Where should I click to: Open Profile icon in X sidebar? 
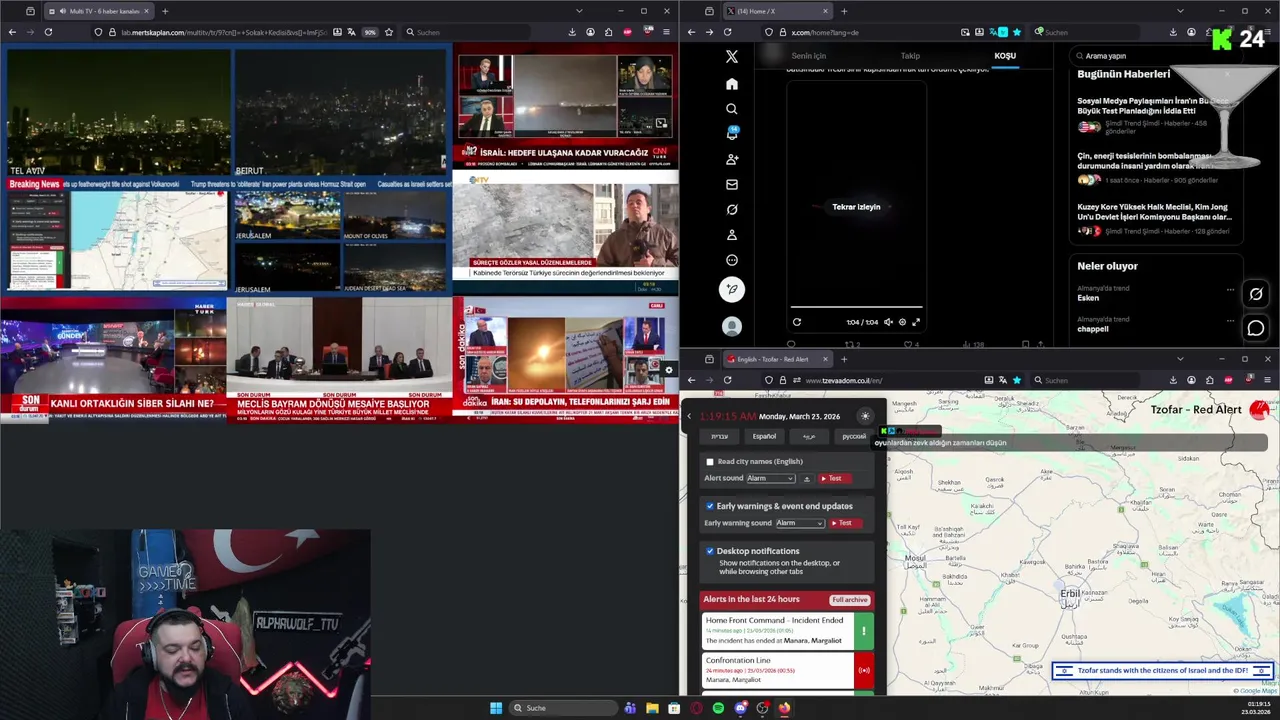pyautogui.click(x=732, y=235)
